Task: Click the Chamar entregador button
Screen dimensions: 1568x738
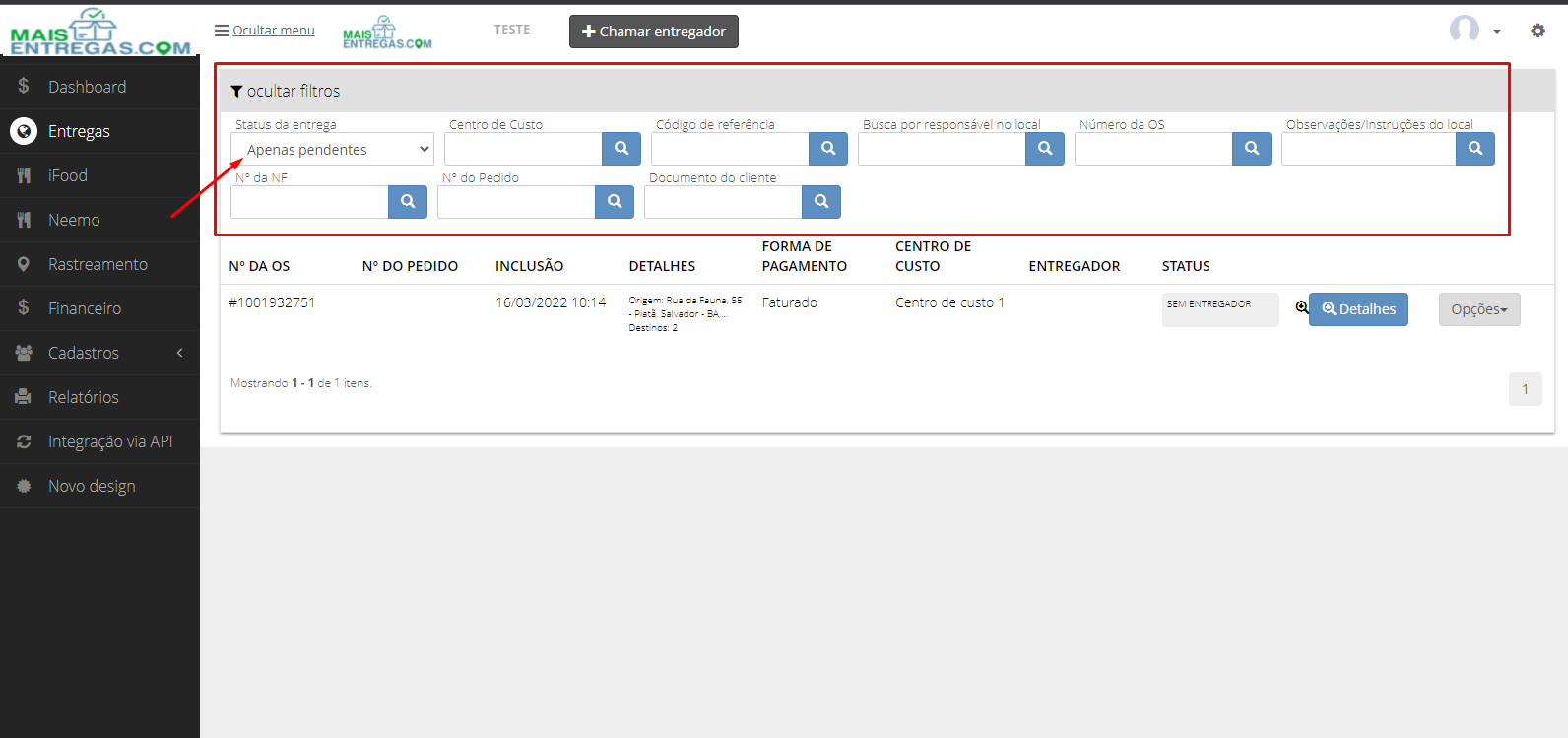Action: [x=654, y=32]
